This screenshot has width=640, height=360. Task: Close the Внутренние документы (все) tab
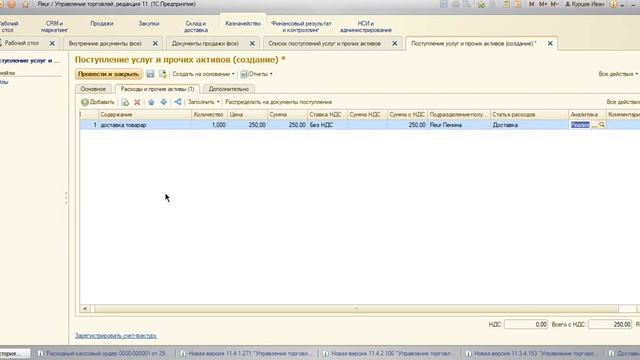click(155, 43)
